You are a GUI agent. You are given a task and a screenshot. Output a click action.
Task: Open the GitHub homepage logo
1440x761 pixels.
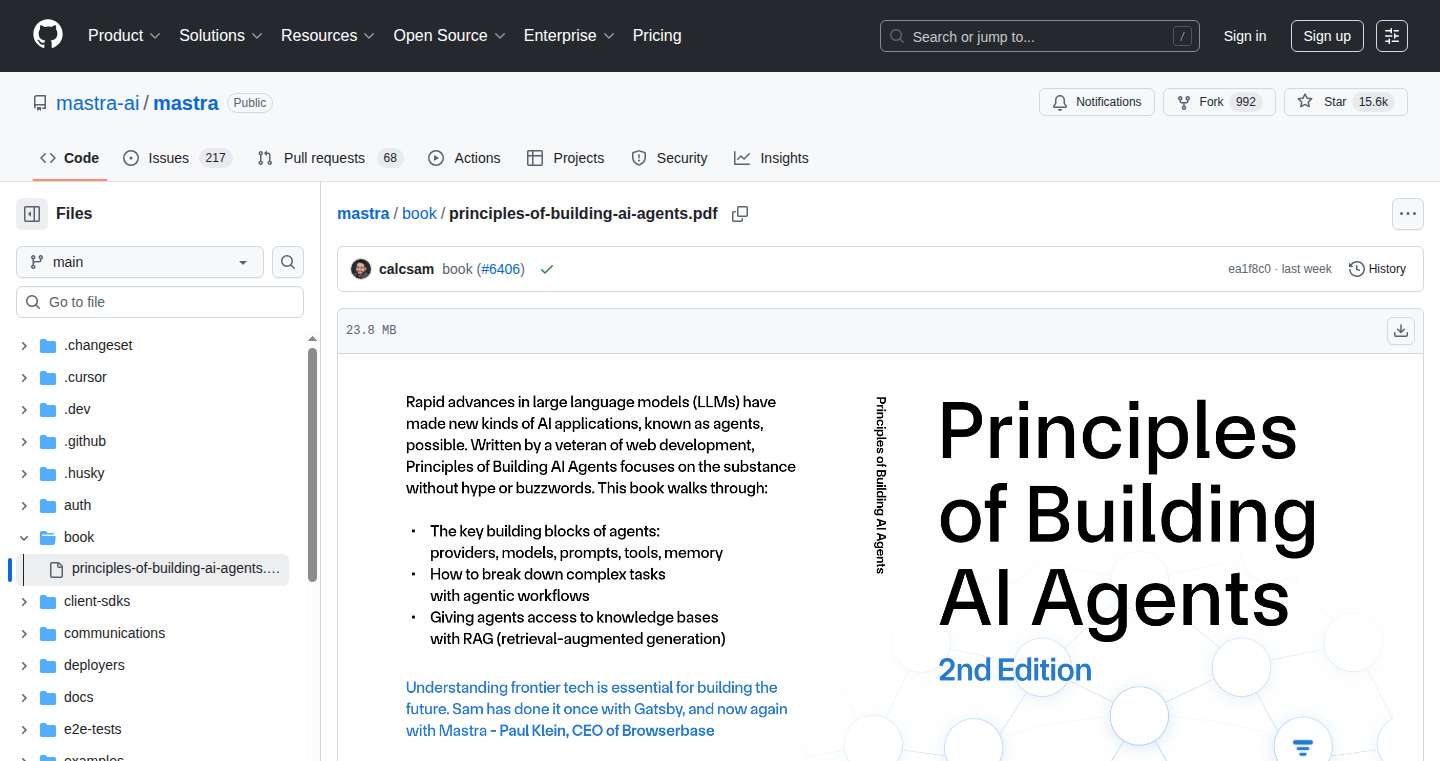click(x=48, y=35)
